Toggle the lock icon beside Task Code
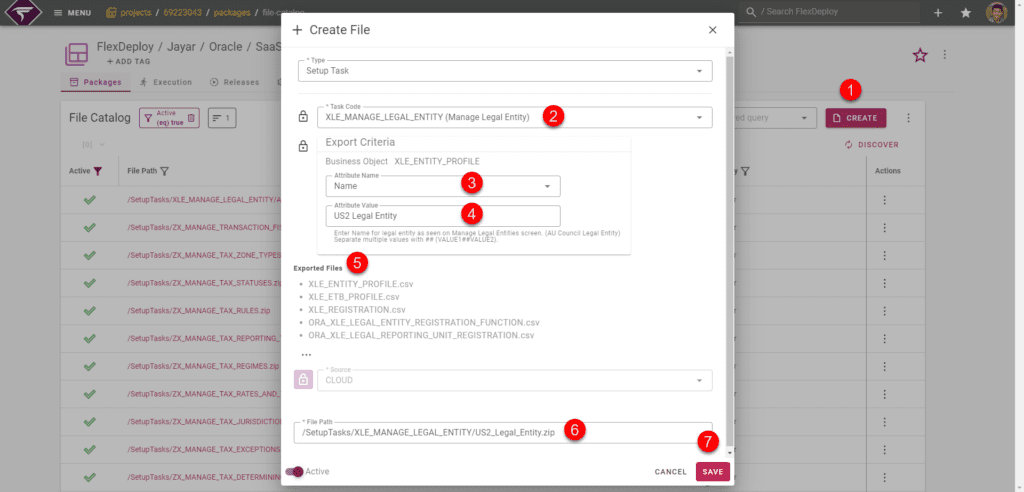Image resolution: width=1024 pixels, height=492 pixels. point(303,117)
